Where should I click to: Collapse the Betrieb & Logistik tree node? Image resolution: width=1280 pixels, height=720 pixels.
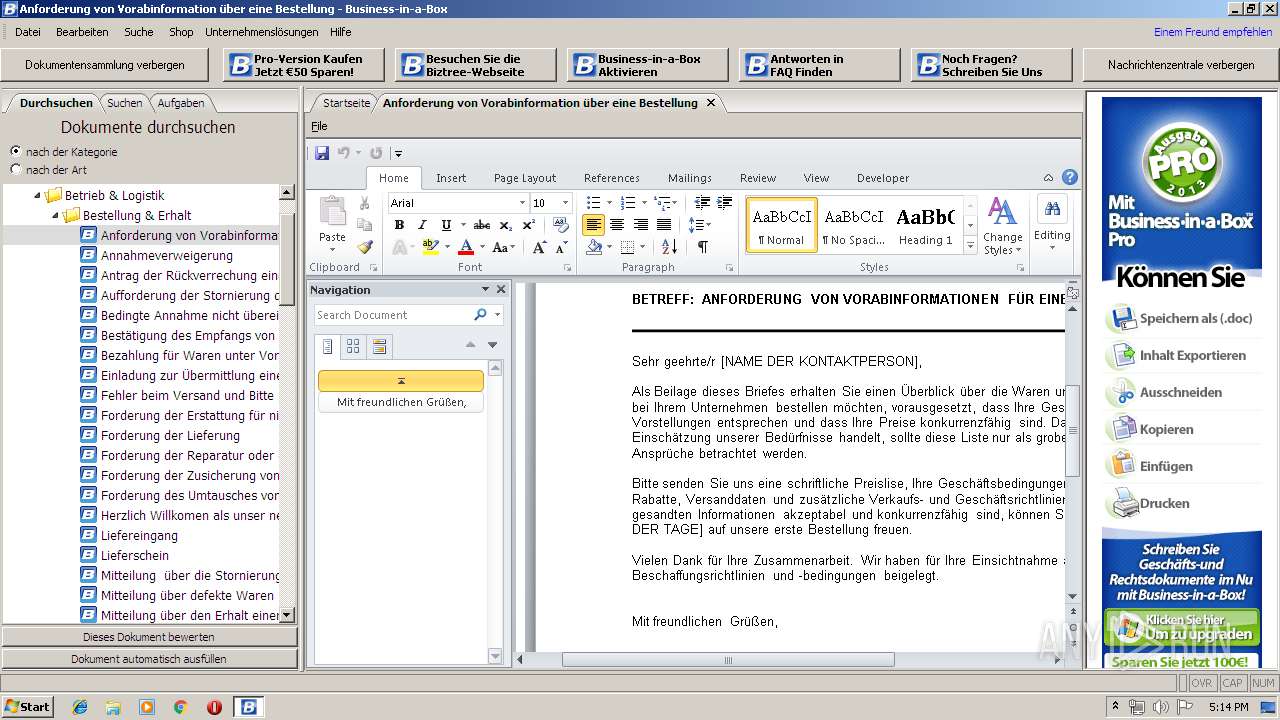coord(38,196)
